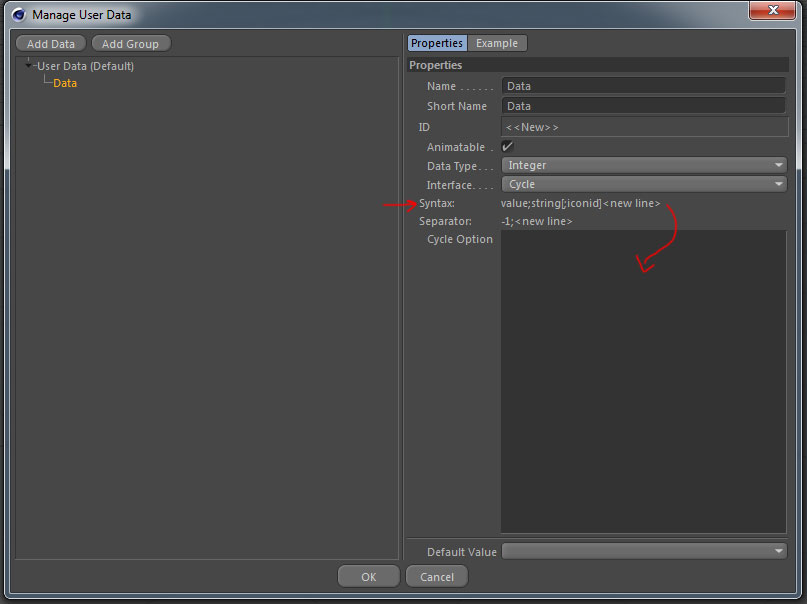The width and height of the screenshot is (807, 604).
Task: Click the 'Interface' label
Action: pos(449,185)
